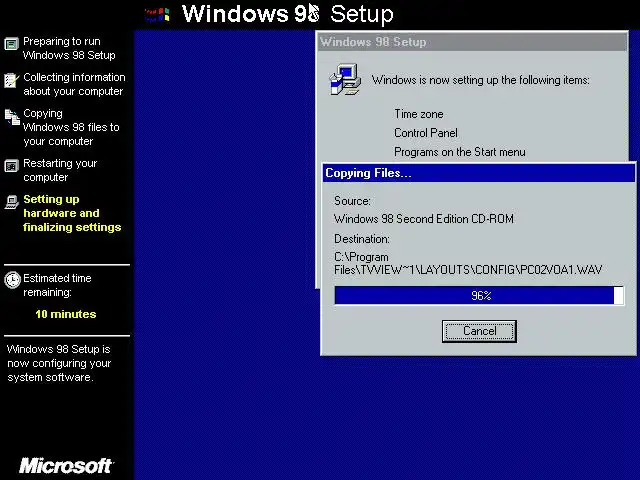
Task: Click the 'Source:' label
Action: coord(352,201)
